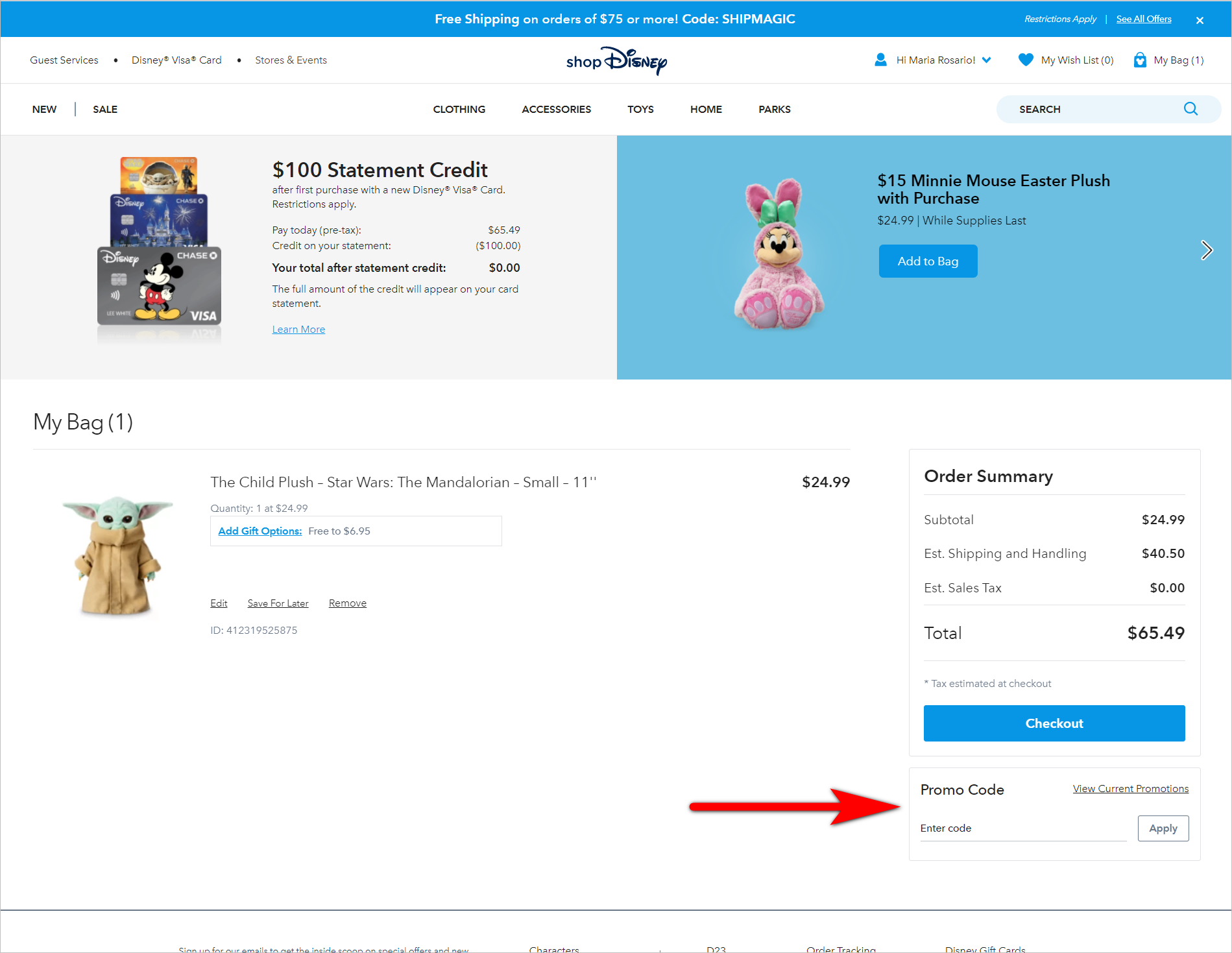This screenshot has width=1232, height=953.
Task: Click the item ID 412319525875 text
Action: point(254,631)
